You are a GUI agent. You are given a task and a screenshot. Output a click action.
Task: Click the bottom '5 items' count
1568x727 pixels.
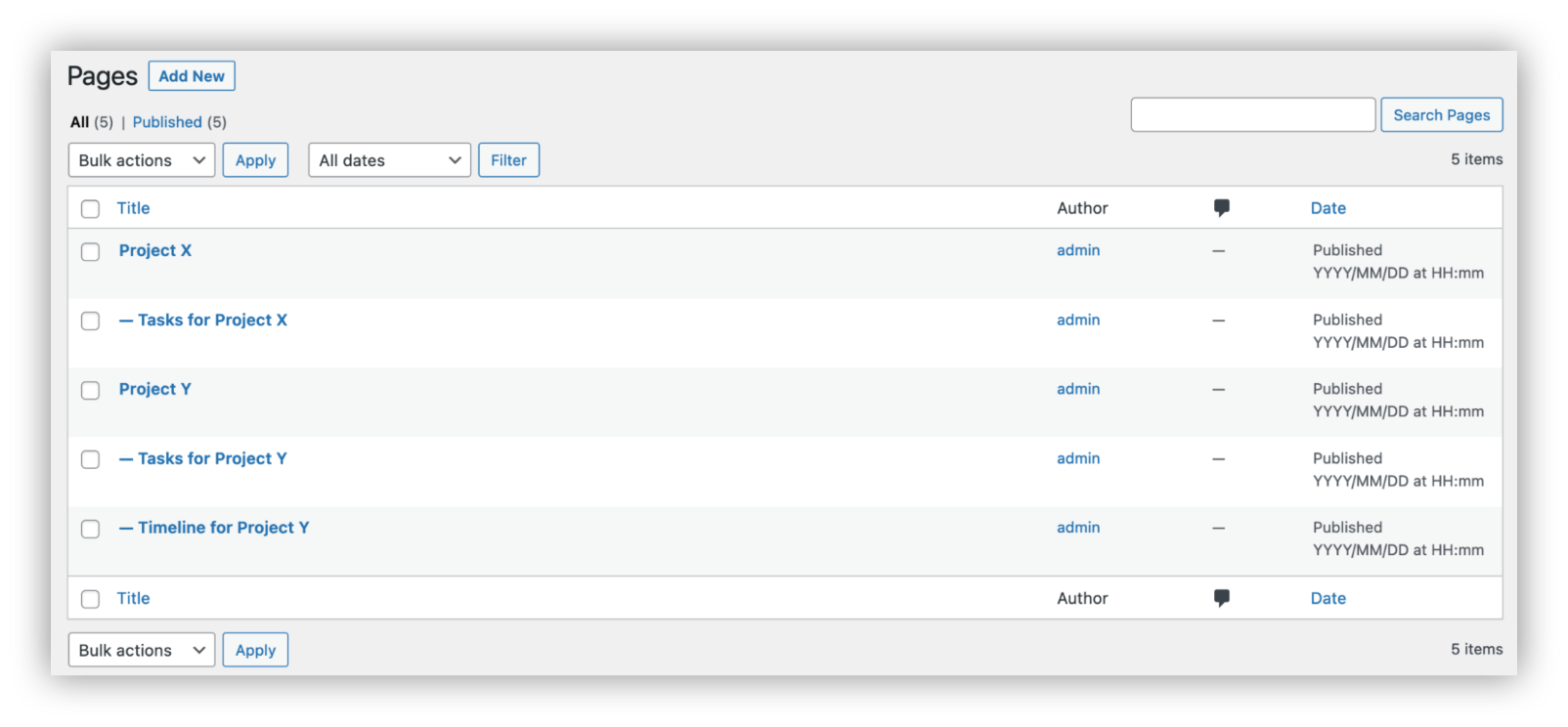click(x=1476, y=649)
